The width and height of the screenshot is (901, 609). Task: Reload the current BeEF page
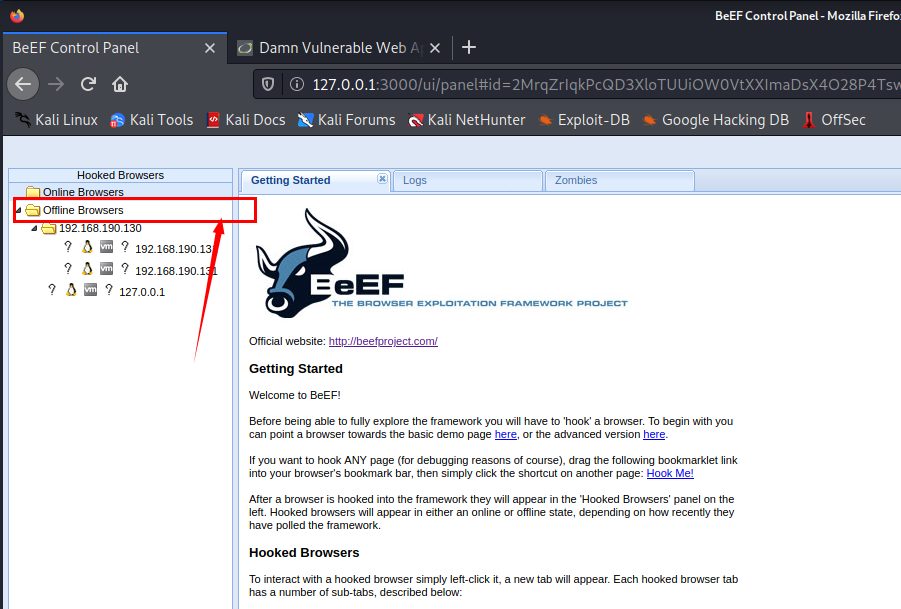pyautogui.click(x=88, y=84)
